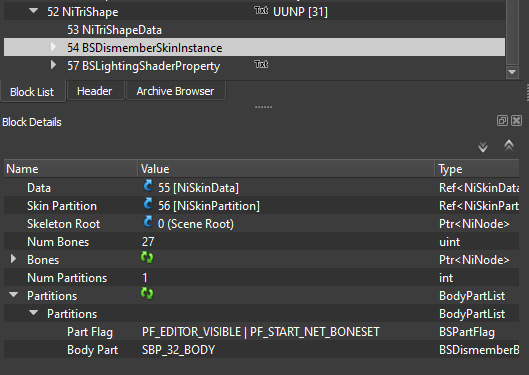Click scrollbar down arrow in block list

coord(512,72)
